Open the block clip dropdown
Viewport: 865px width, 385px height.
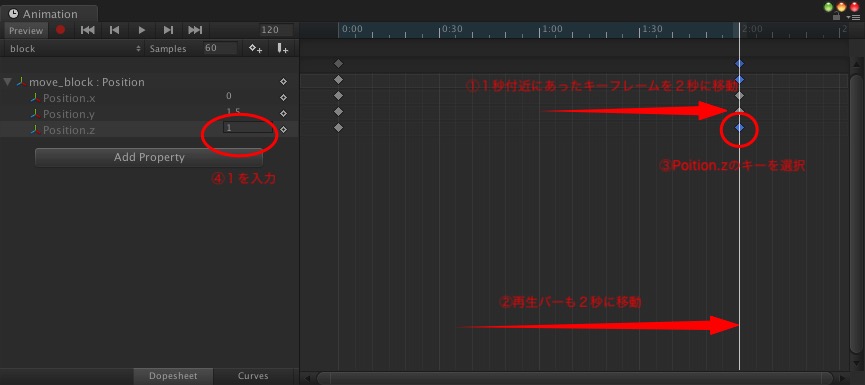[75, 49]
